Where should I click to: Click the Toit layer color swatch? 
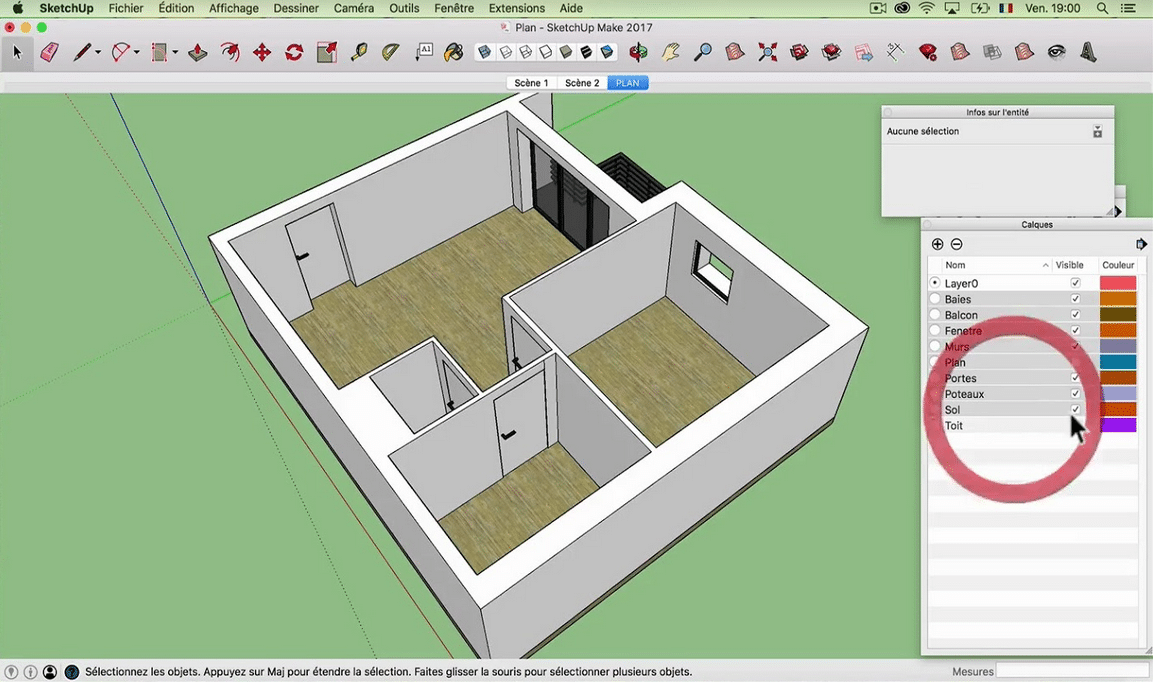pyautogui.click(x=1117, y=425)
